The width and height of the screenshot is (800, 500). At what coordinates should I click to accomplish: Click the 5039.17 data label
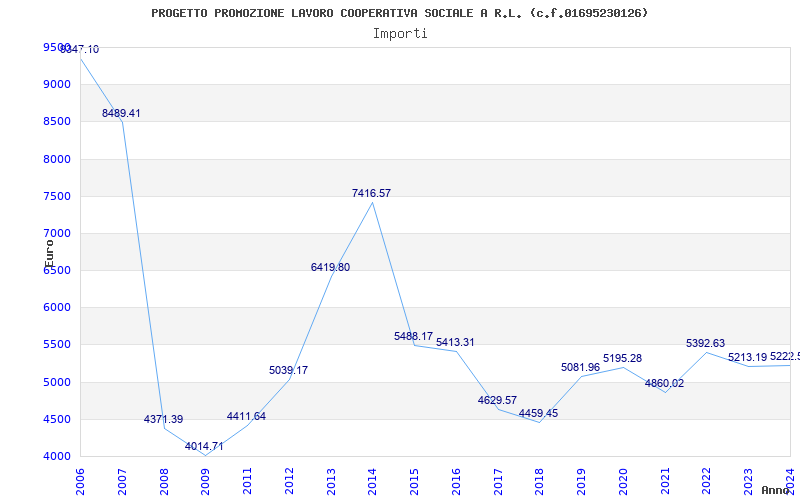coord(288,370)
